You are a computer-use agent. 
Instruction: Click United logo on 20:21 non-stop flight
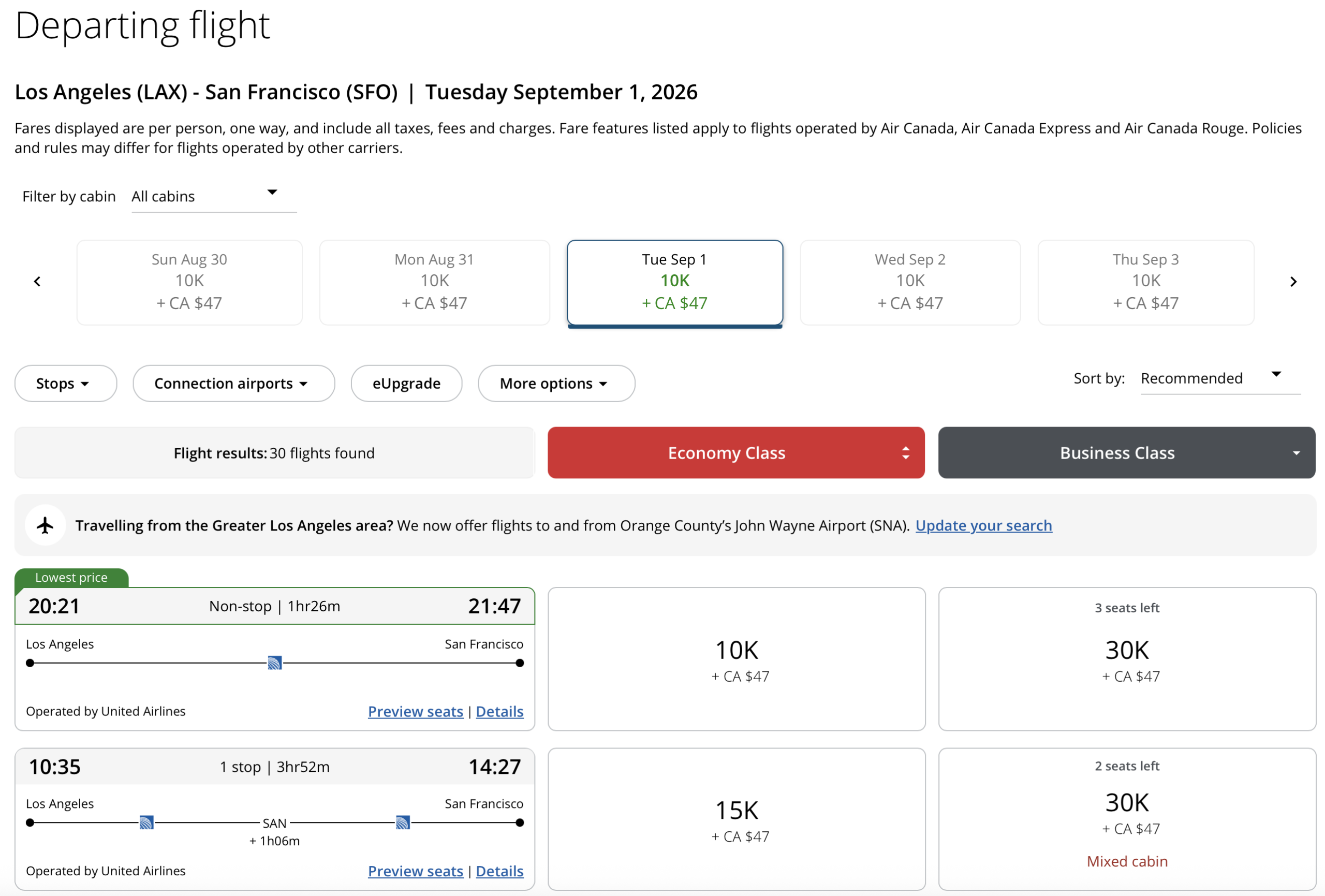(x=275, y=663)
